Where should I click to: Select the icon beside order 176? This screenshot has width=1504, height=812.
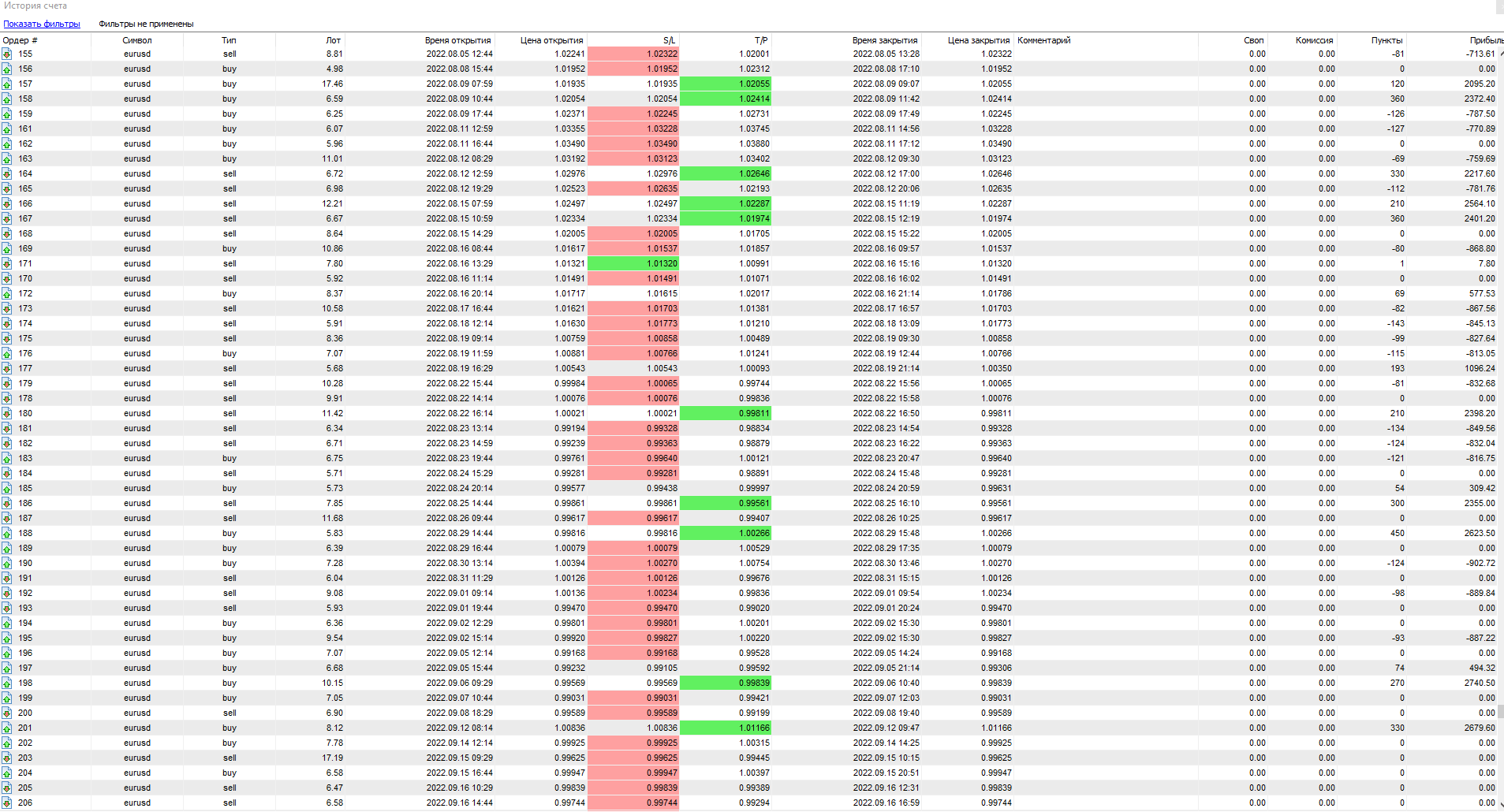tap(7, 354)
